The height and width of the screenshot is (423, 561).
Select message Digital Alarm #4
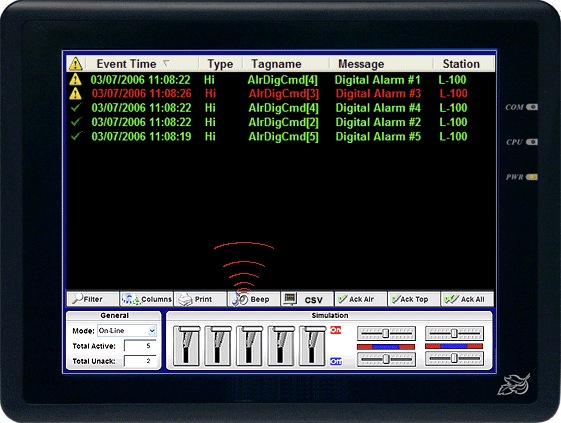tap(378, 108)
